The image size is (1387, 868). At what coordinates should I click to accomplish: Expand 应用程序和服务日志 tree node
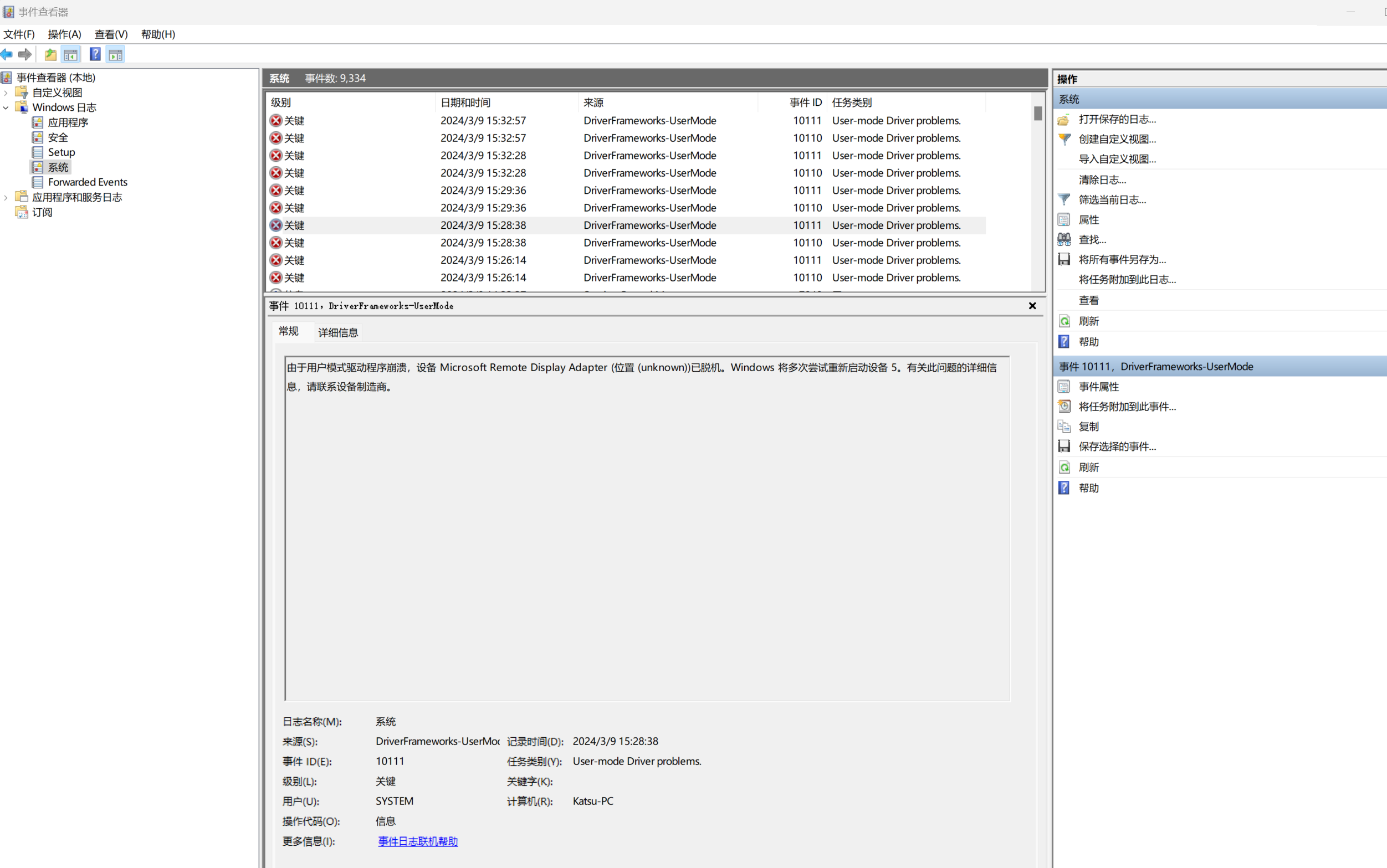point(6,198)
